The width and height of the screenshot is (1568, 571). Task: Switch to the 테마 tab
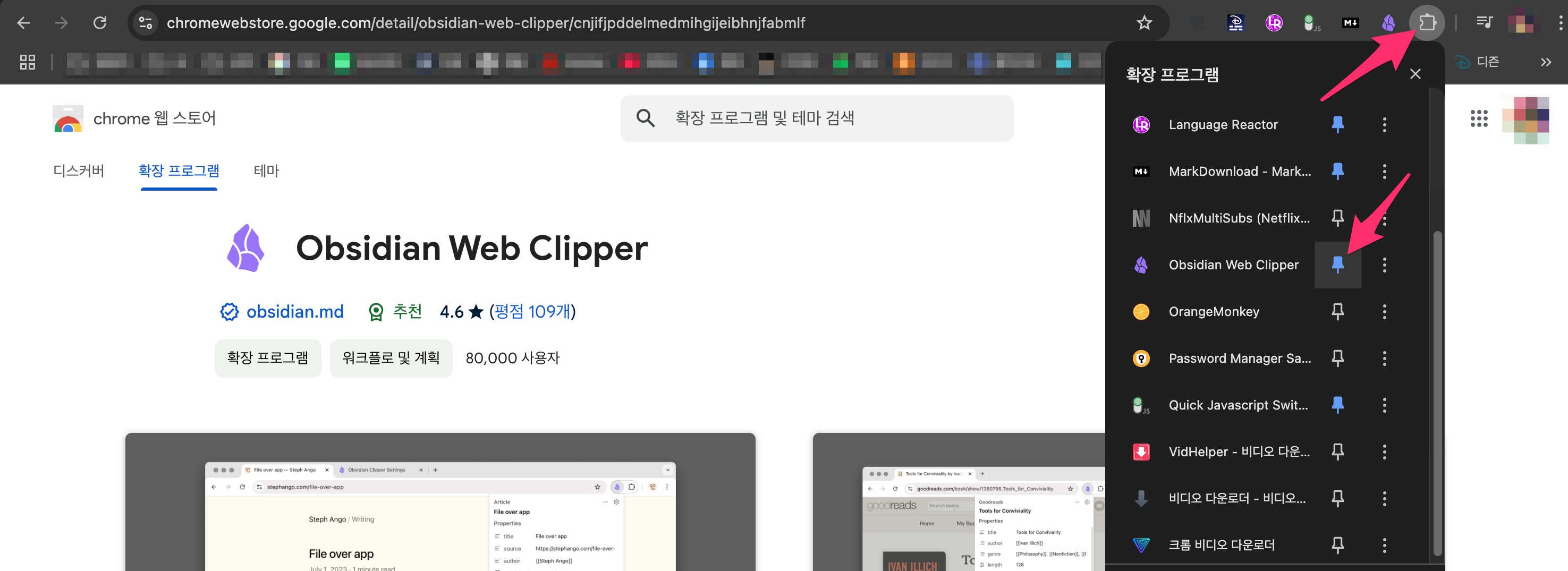coord(266,171)
